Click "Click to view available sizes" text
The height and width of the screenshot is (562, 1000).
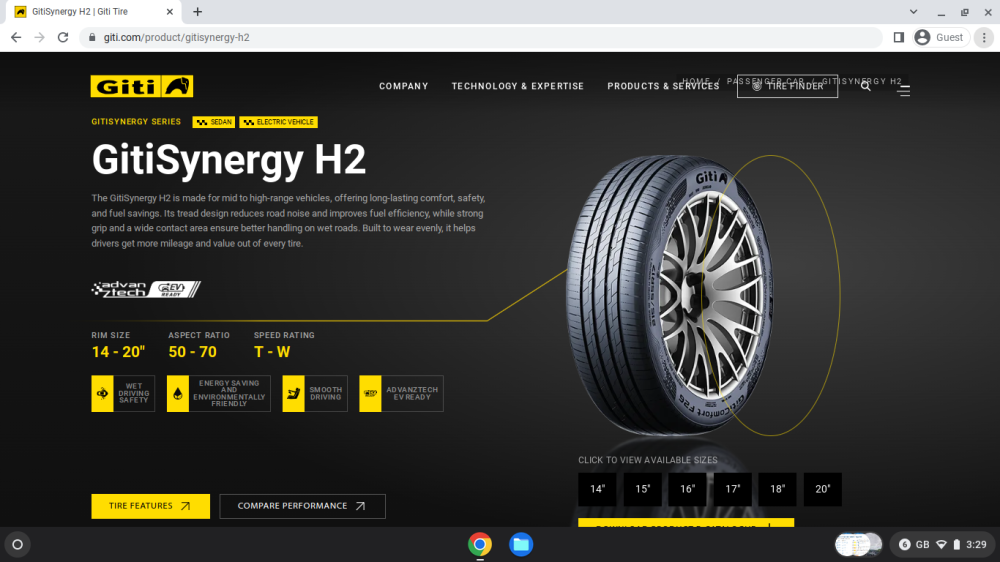[x=648, y=460]
